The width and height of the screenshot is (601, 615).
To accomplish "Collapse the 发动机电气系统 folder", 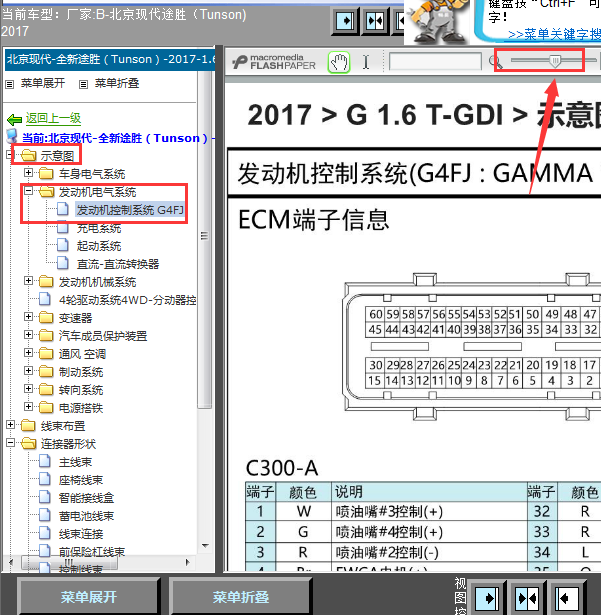I will pos(28,191).
